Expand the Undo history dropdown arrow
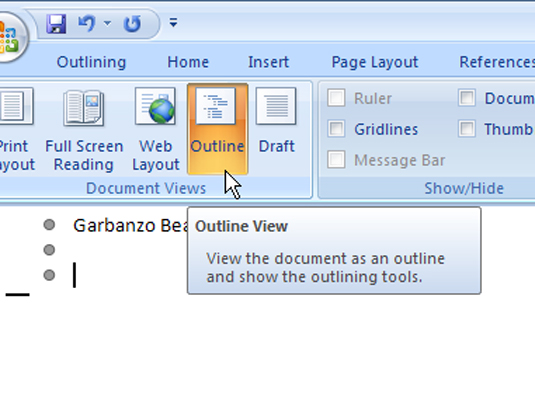Viewport: 535px width, 400px height. point(107,23)
